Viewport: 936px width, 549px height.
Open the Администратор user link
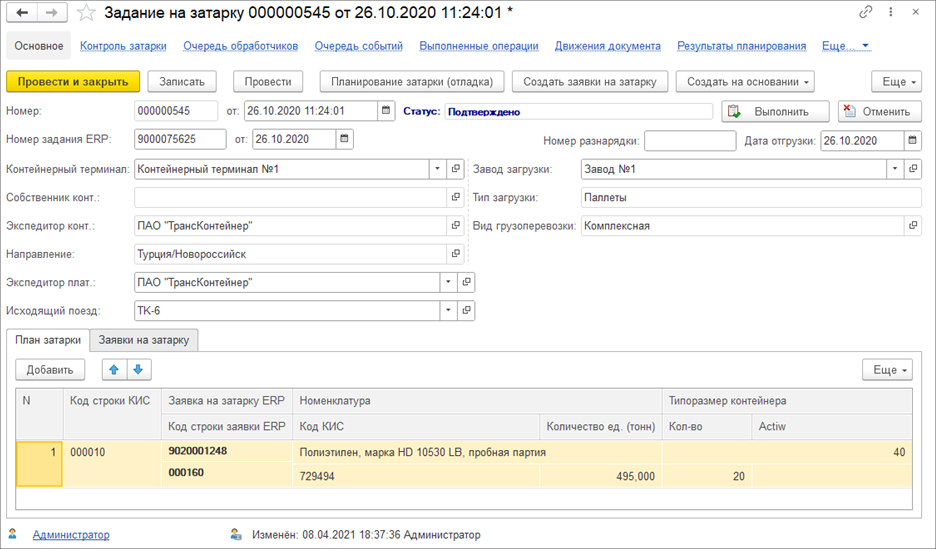click(x=71, y=535)
